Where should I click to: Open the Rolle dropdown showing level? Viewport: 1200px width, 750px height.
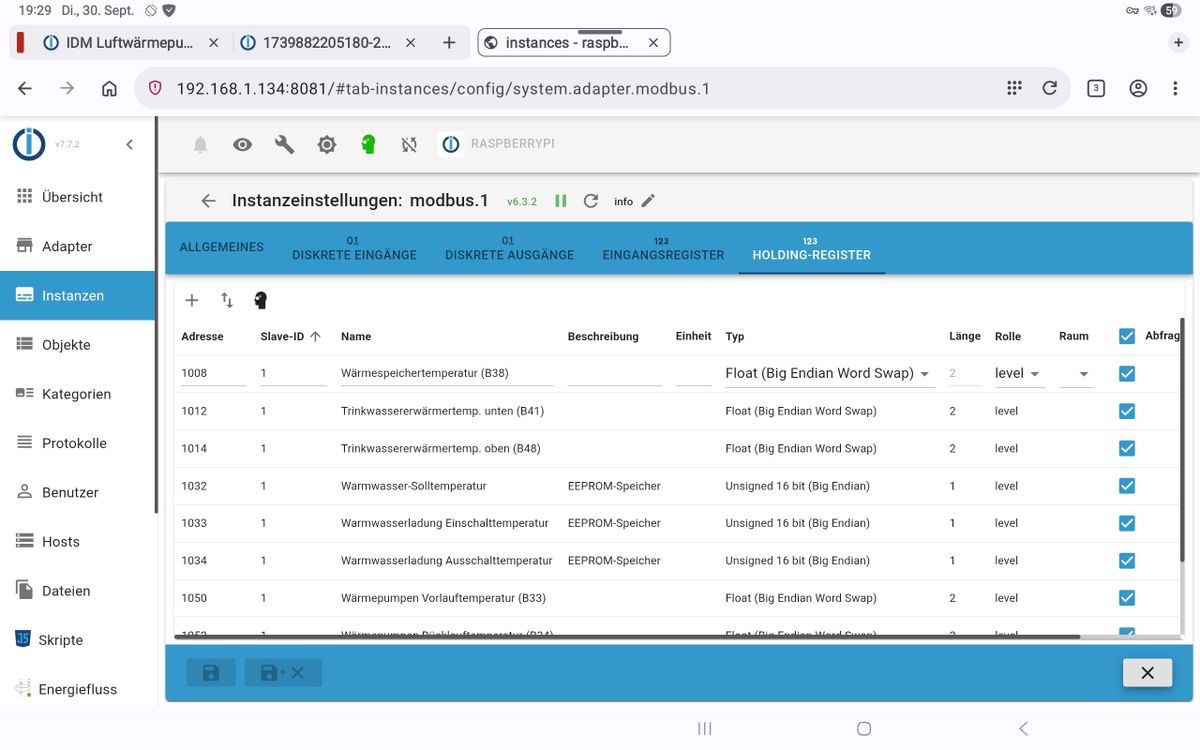tap(1018, 373)
